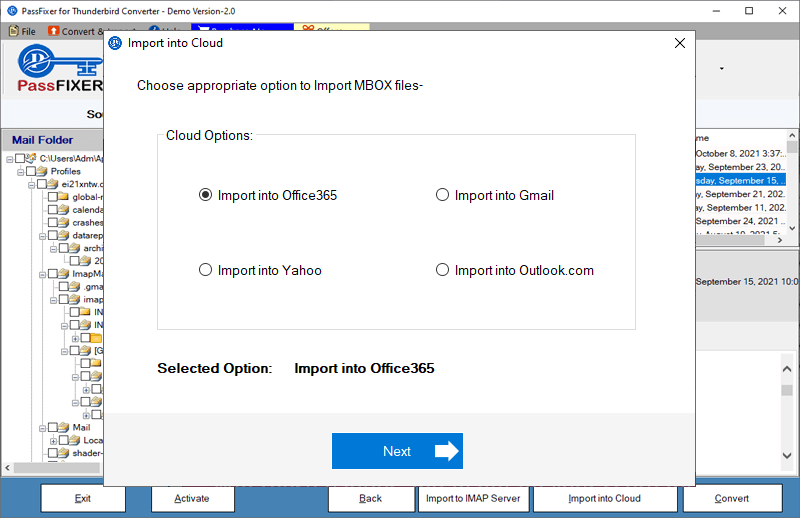The image size is (800, 518).
Task: Click the Exit button
Action: click(83, 499)
